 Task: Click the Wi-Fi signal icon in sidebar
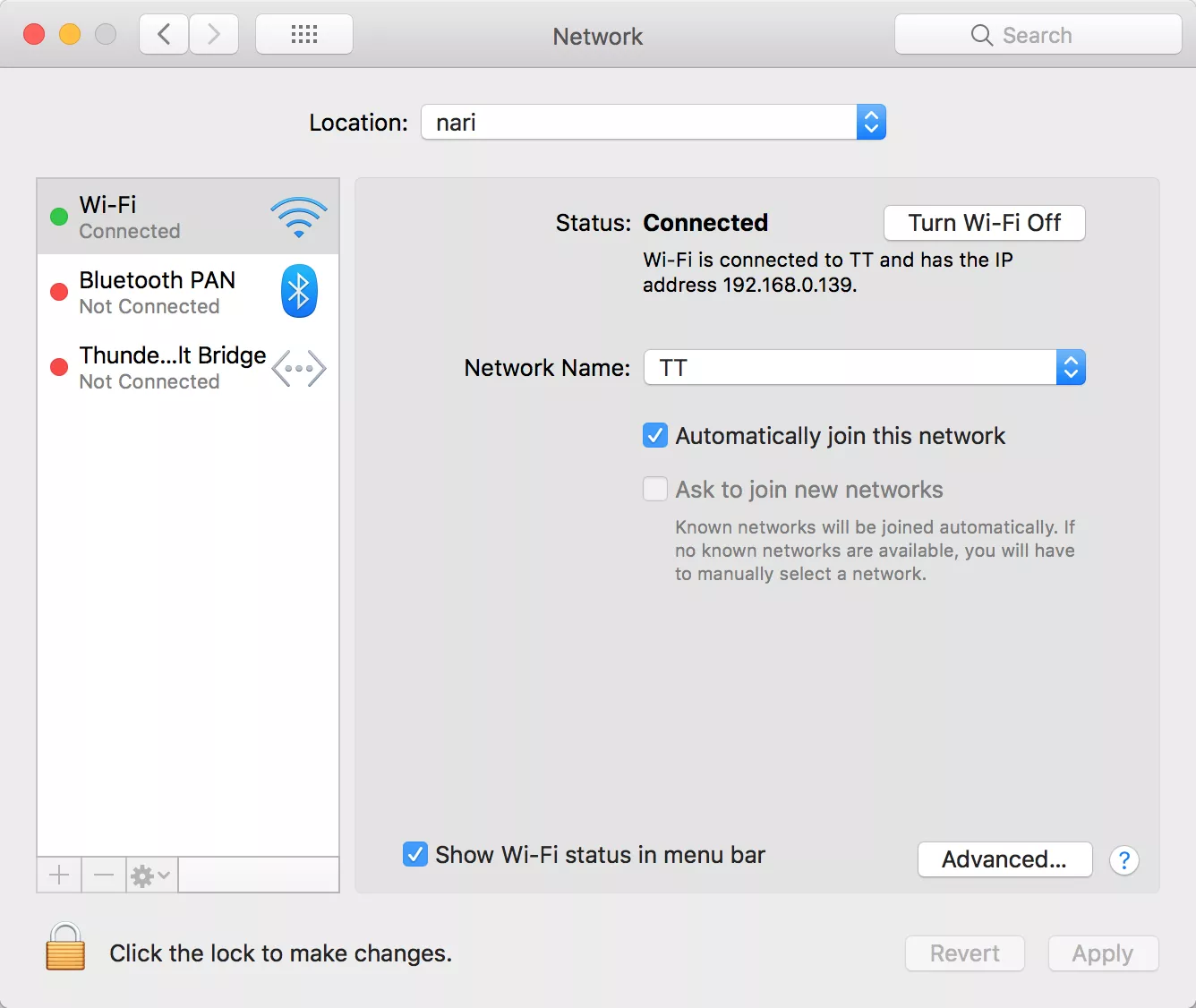coord(299,217)
